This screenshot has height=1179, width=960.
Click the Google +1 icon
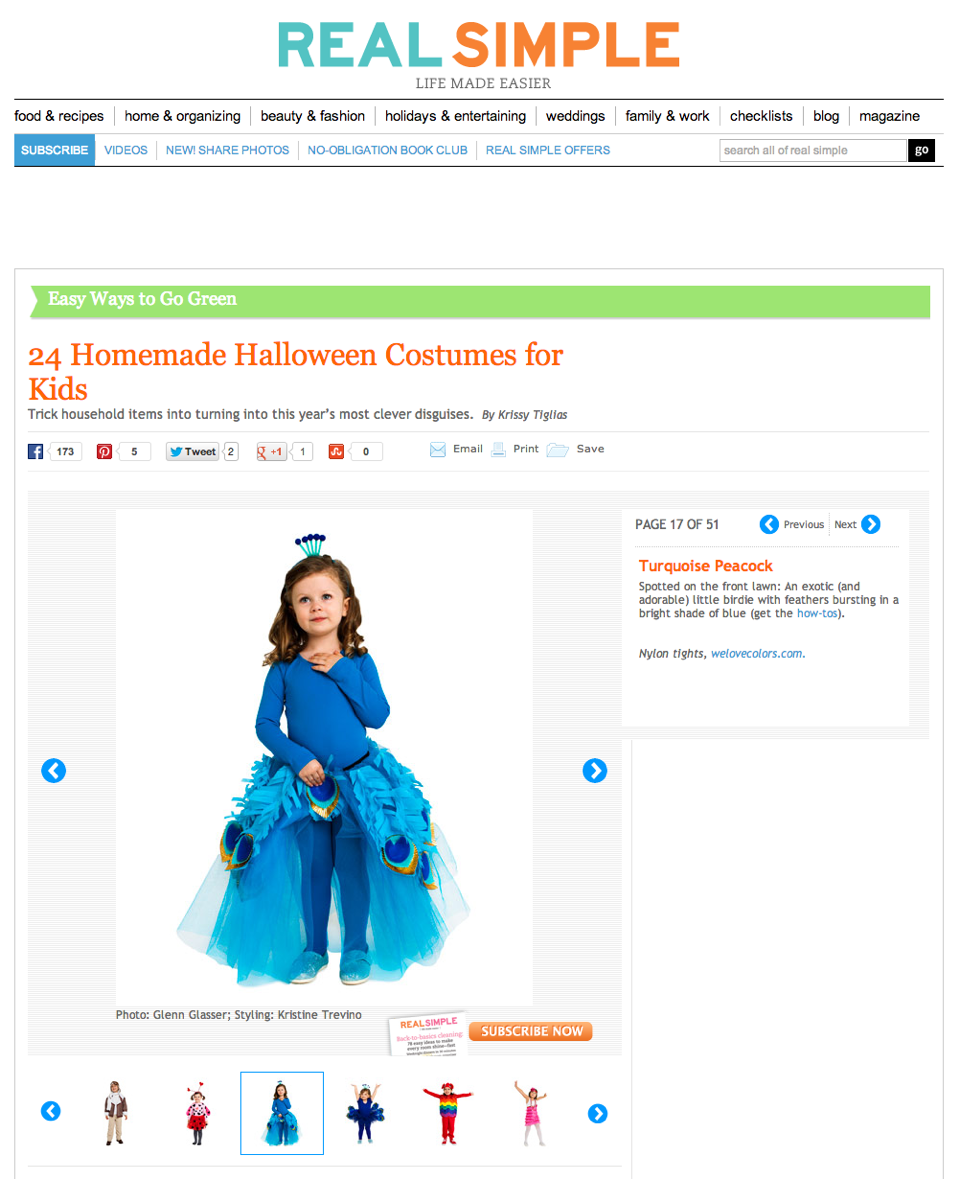(271, 451)
